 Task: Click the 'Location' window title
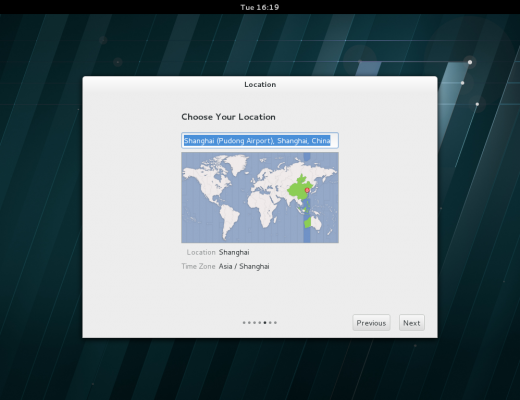click(260, 84)
